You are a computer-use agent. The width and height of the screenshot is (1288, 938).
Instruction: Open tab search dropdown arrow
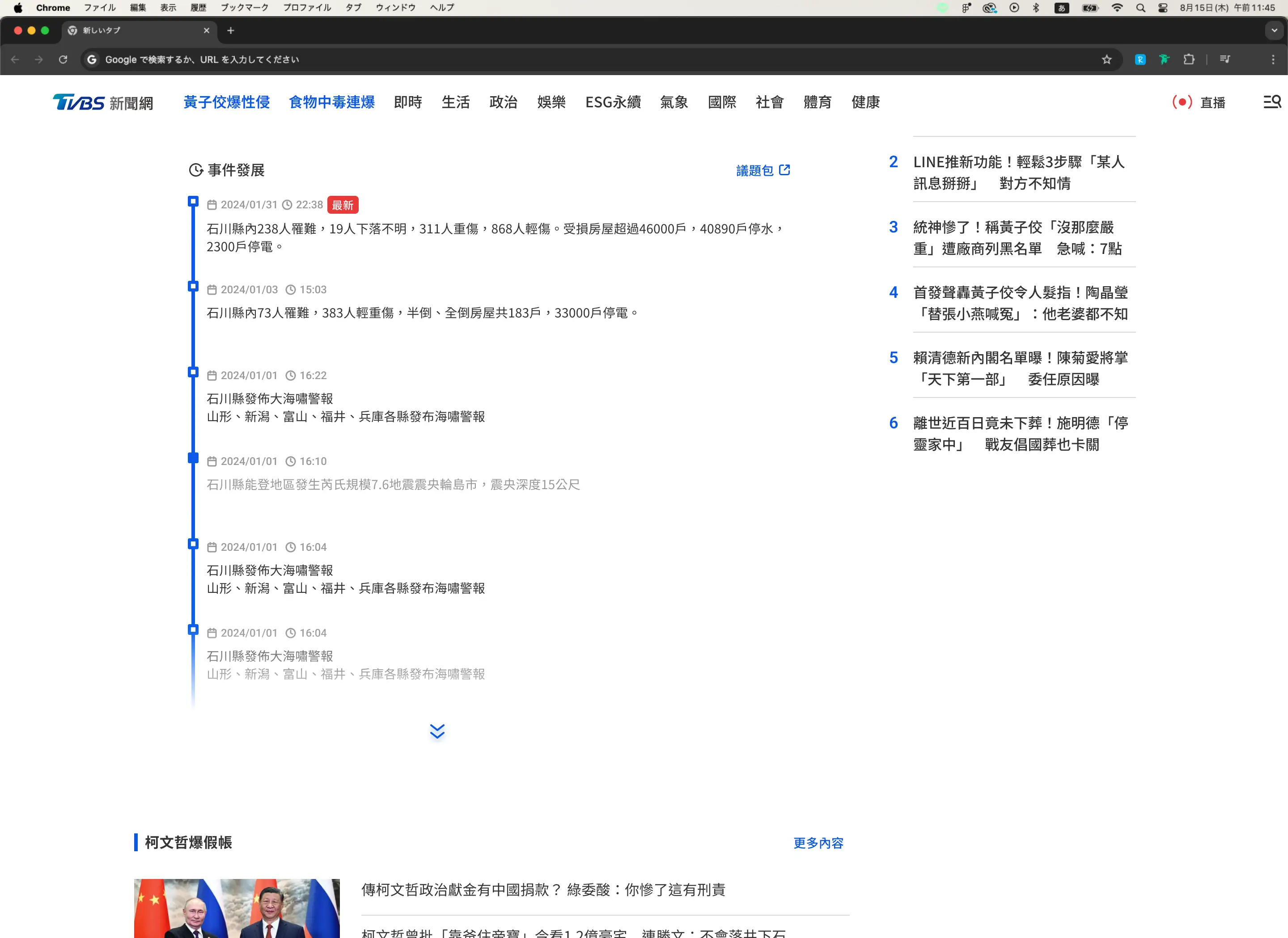pos(1274,31)
